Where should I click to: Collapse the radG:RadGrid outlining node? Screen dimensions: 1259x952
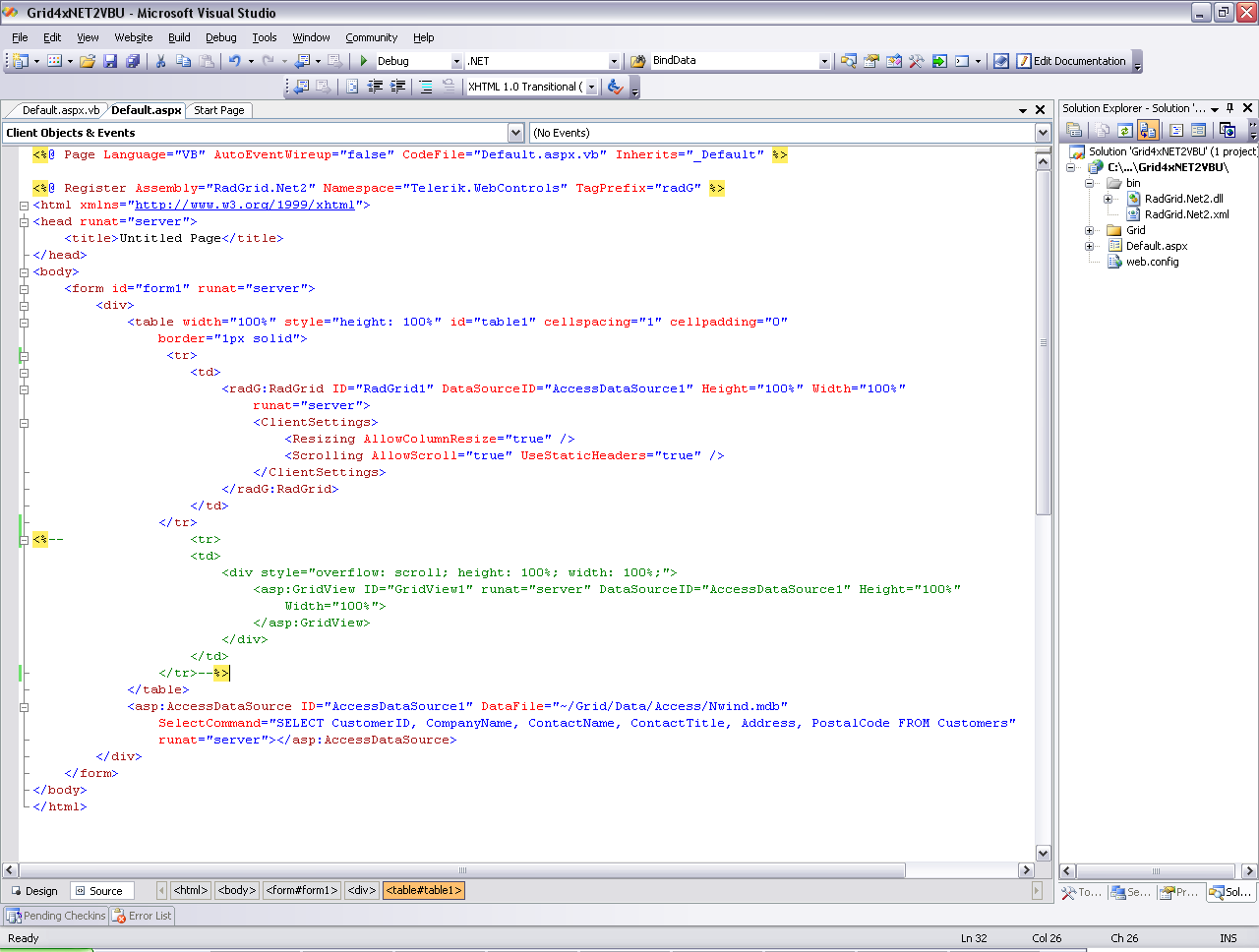[24, 389]
